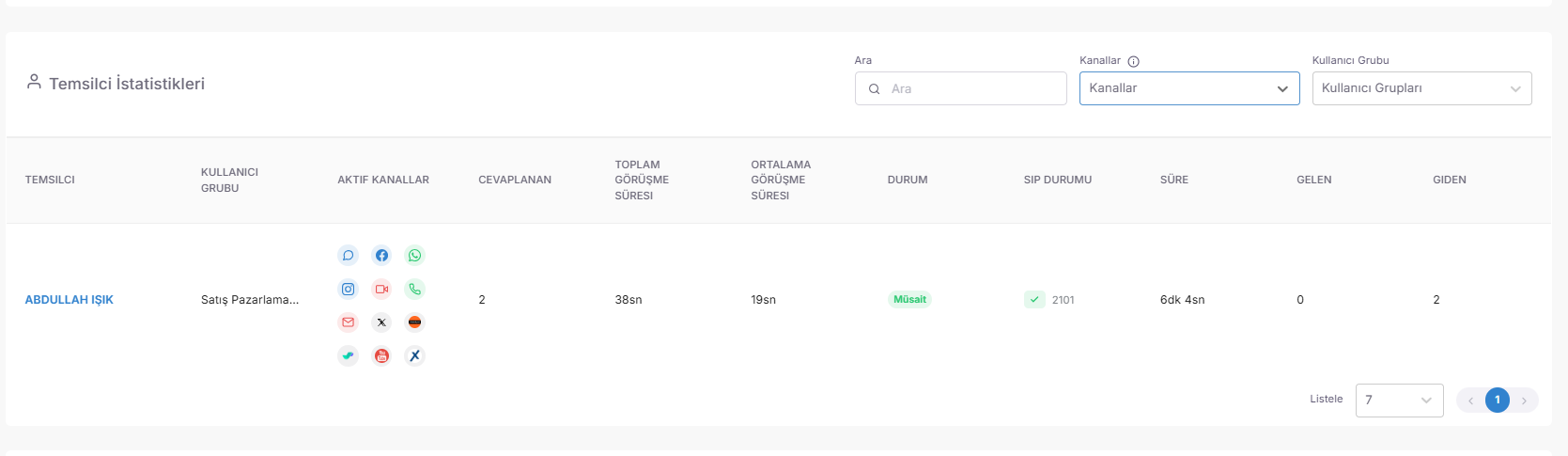Click the SIP number 2101
This screenshot has height=456, width=1568.
[1063, 300]
